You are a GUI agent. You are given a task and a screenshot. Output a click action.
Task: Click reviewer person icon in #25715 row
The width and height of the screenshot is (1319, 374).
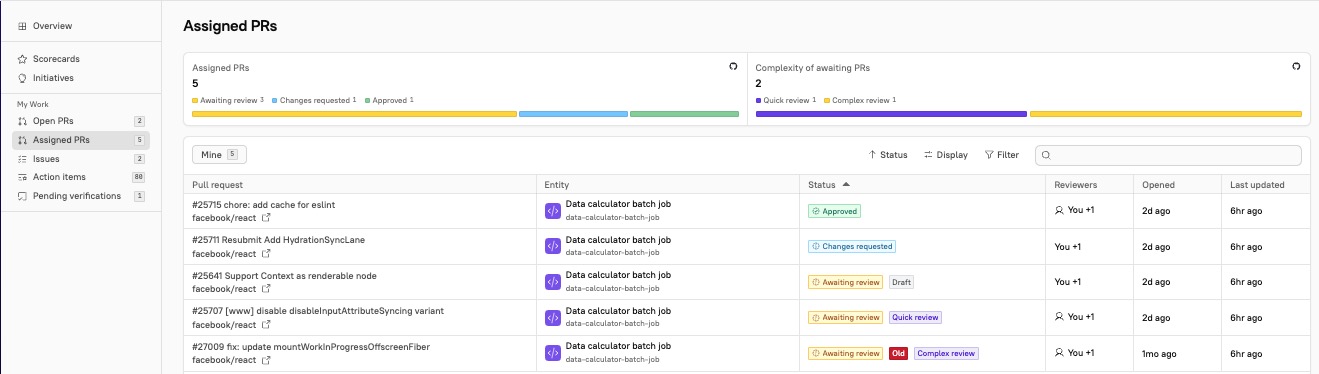(x=1060, y=210)
